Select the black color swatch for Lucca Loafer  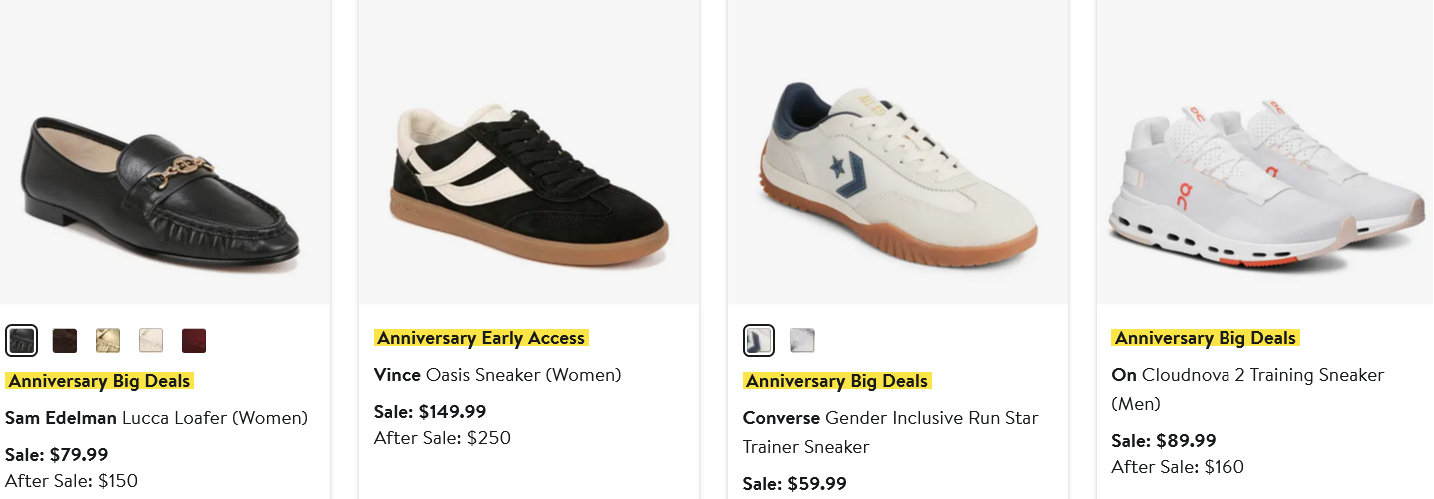pos(21,341)
